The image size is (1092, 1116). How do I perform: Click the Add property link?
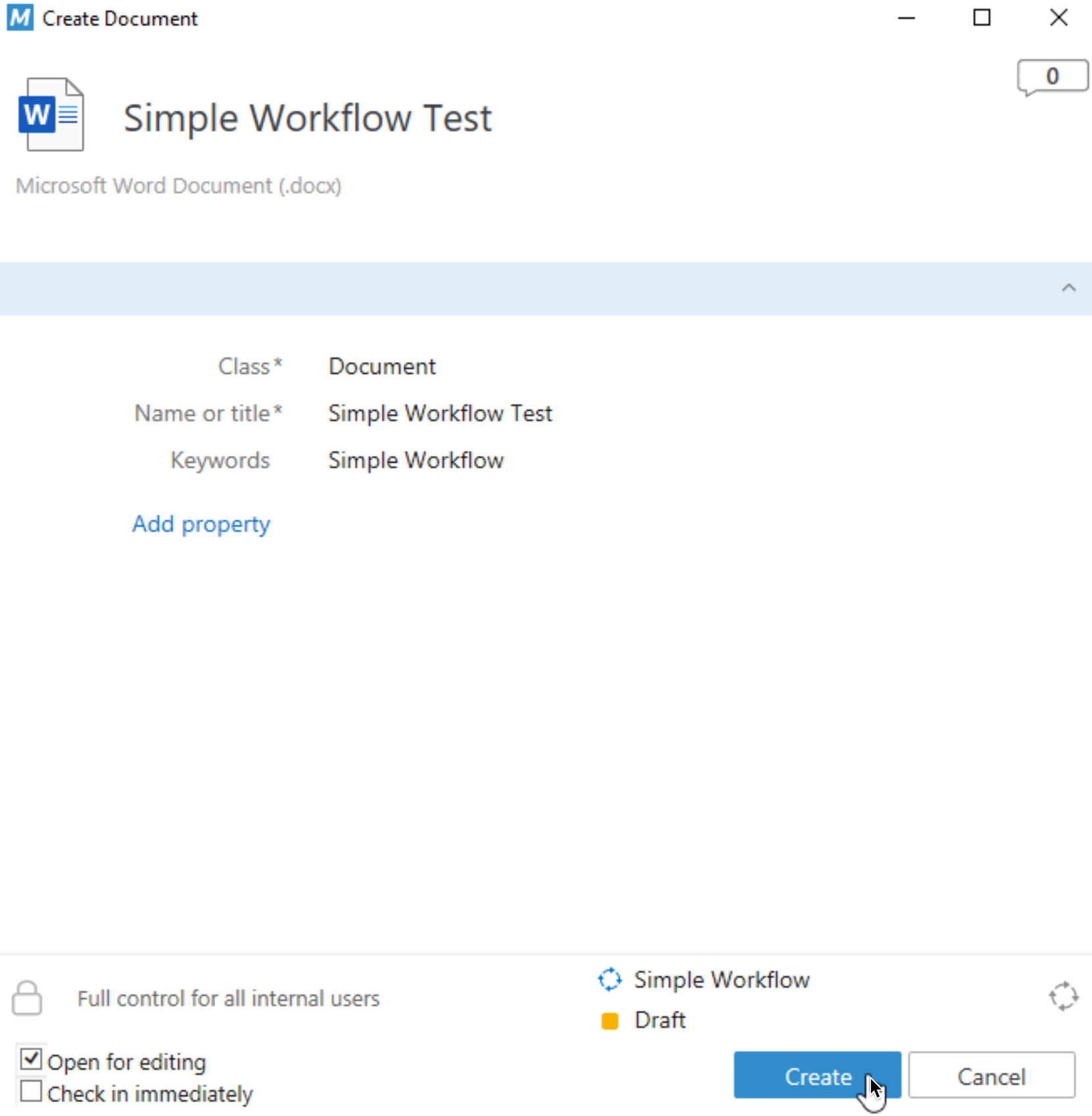pyautogui.click(x=201, y=524)
